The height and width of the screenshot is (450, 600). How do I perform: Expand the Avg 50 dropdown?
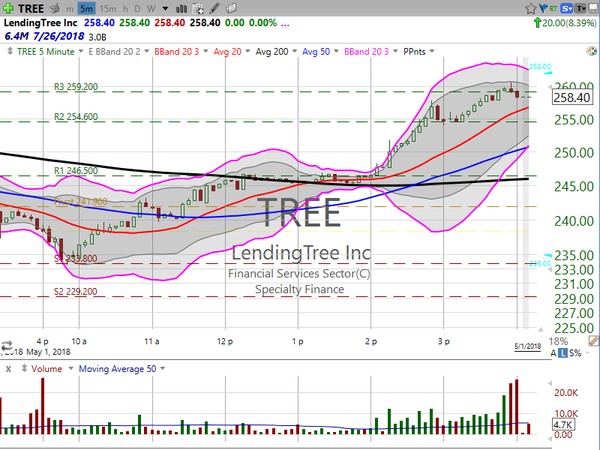(x=336, y=51)
